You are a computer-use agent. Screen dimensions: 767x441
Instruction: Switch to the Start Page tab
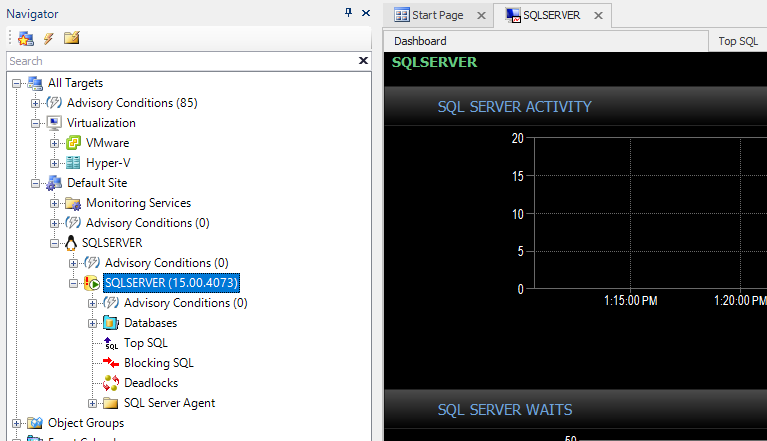point(437,15)
